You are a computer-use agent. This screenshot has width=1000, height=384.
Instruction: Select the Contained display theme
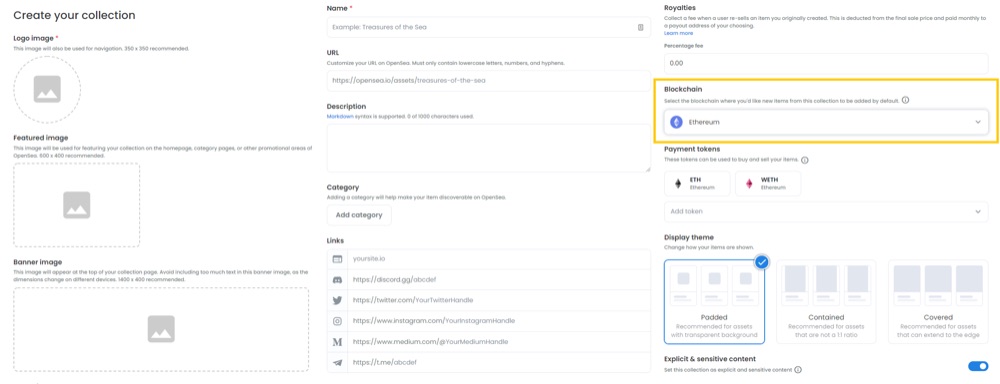pos(826,302)
